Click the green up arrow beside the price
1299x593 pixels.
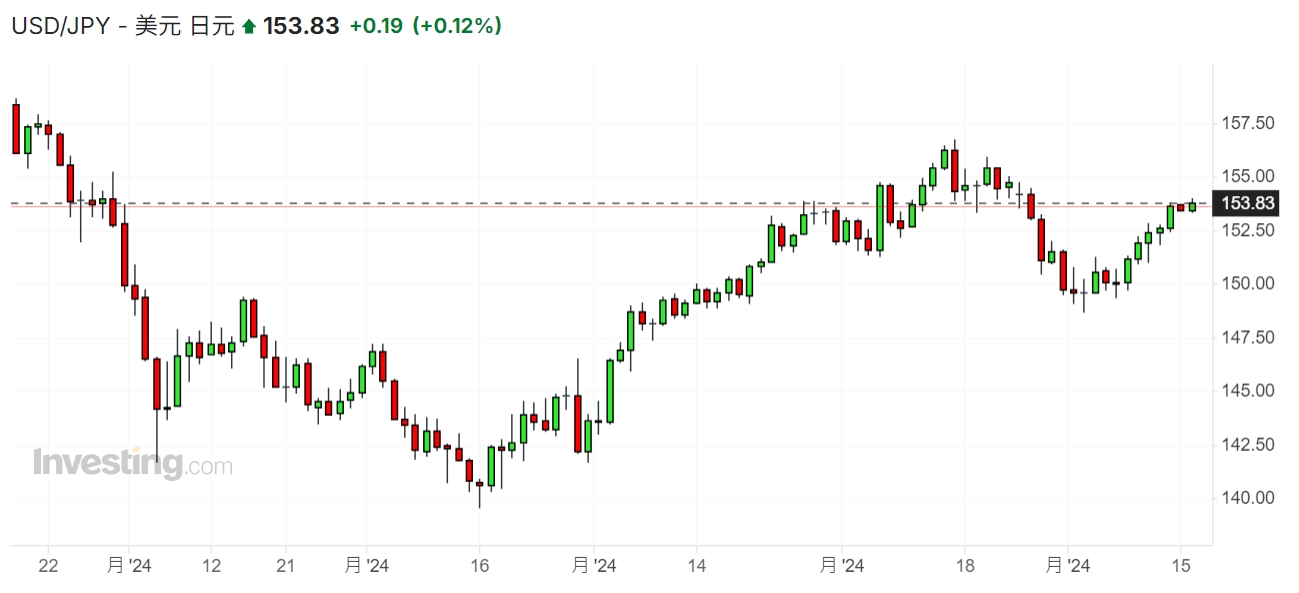249,27
